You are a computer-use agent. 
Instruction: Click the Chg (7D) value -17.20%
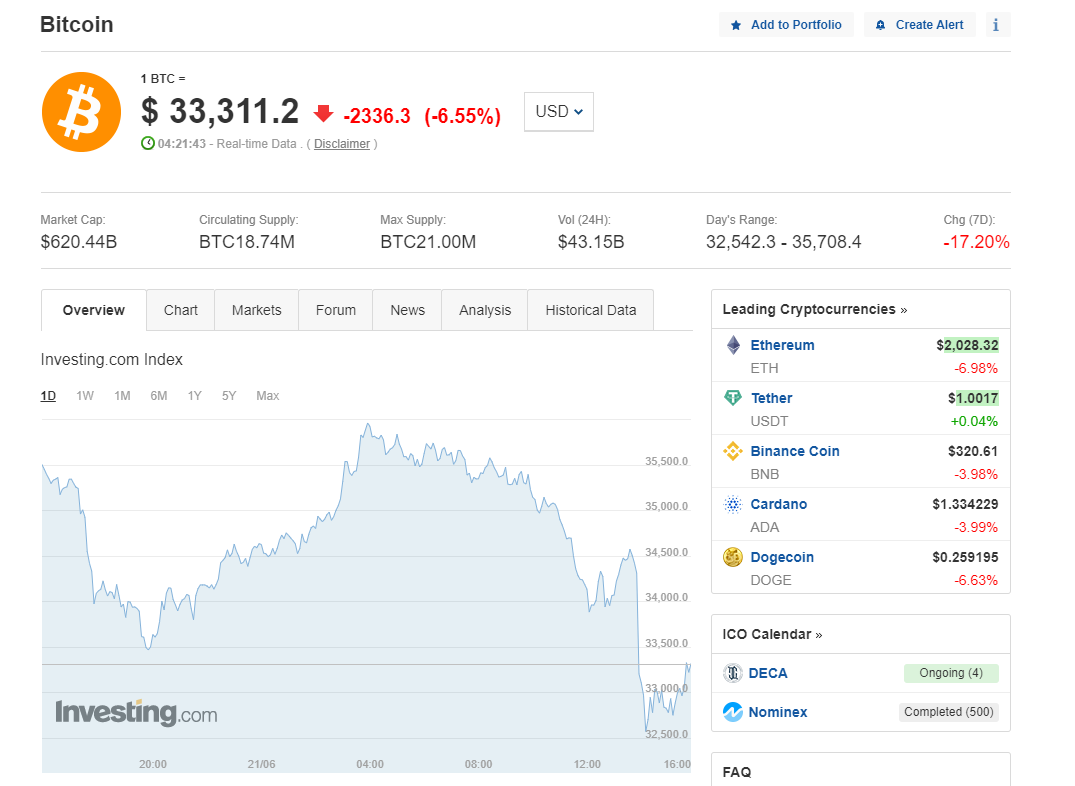tap(976, 242)
